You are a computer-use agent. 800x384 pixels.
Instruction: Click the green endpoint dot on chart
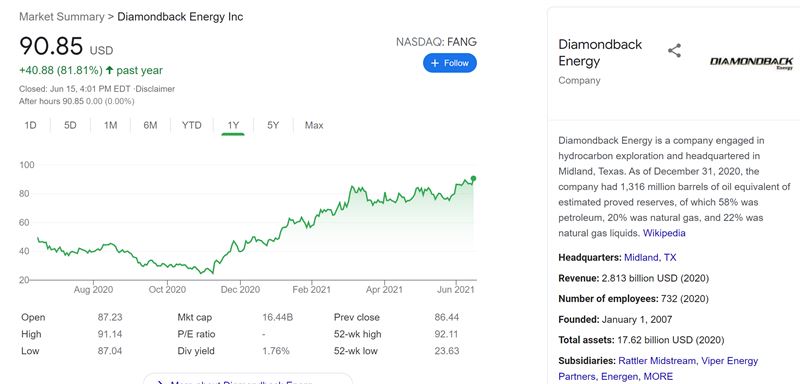[473, 178]
